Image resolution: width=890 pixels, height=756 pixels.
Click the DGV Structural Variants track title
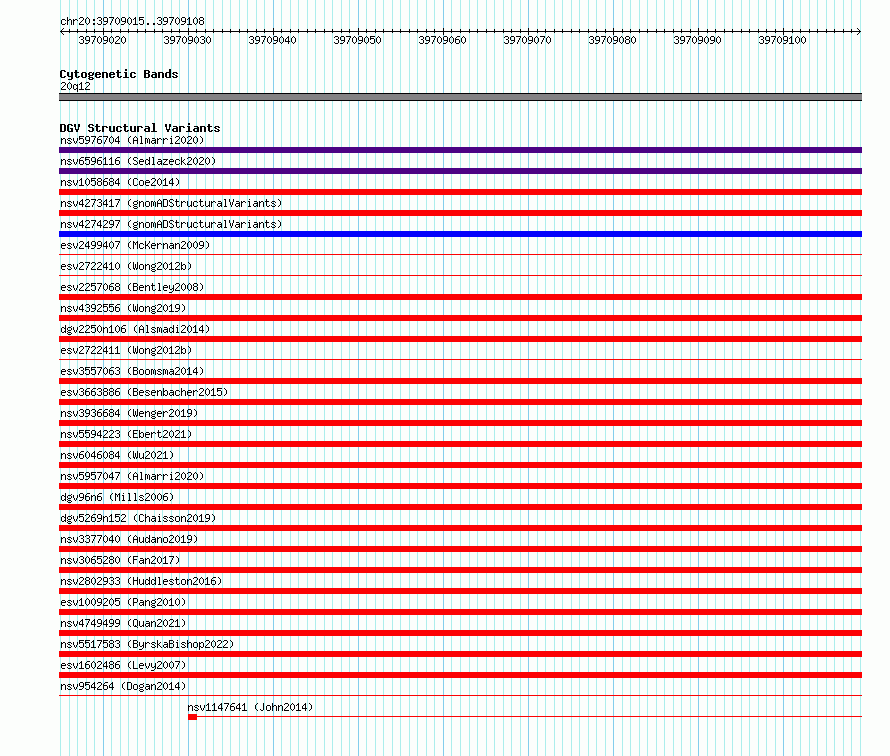[x=140, y=128]
